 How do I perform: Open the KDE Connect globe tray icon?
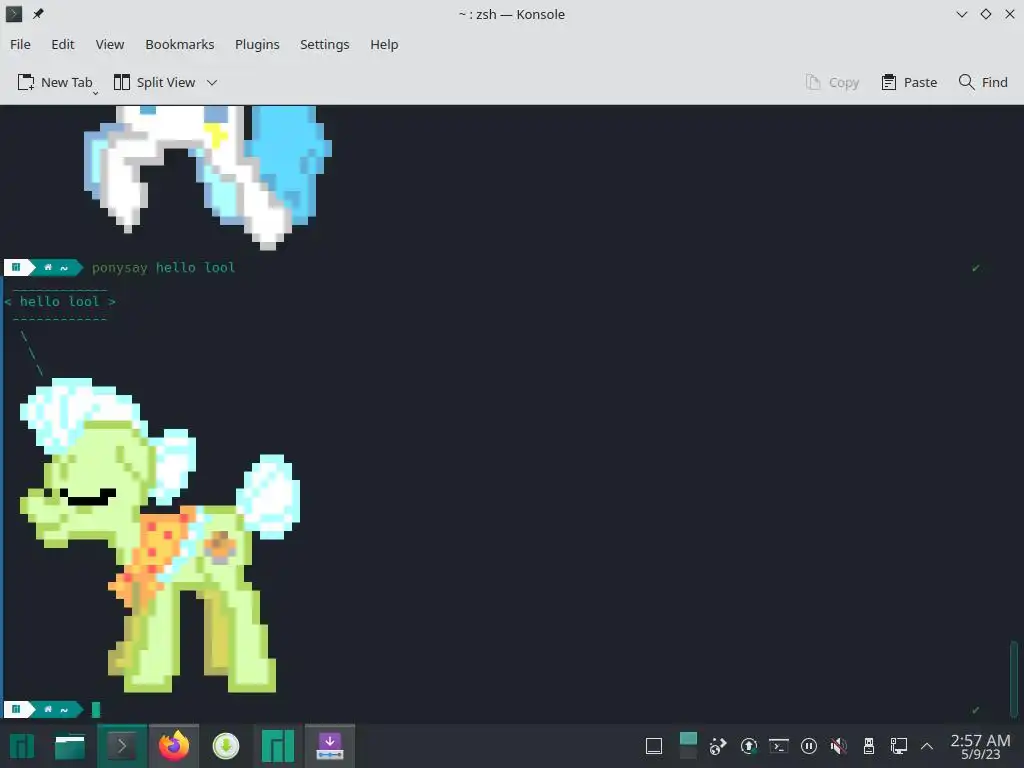718,746
